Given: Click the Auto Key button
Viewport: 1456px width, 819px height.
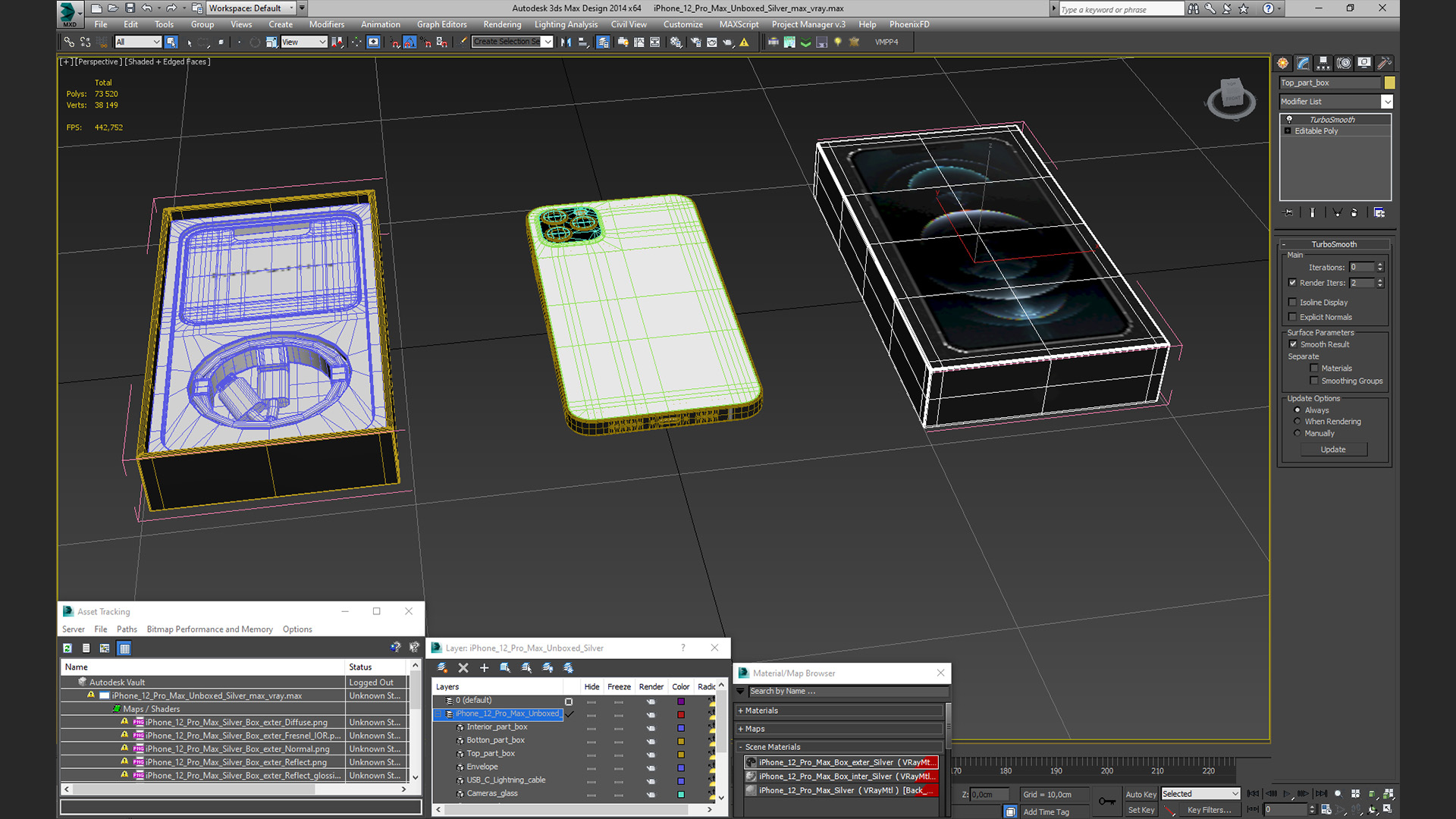Looking at the screenshot, I should click(x=1141, y=794).
